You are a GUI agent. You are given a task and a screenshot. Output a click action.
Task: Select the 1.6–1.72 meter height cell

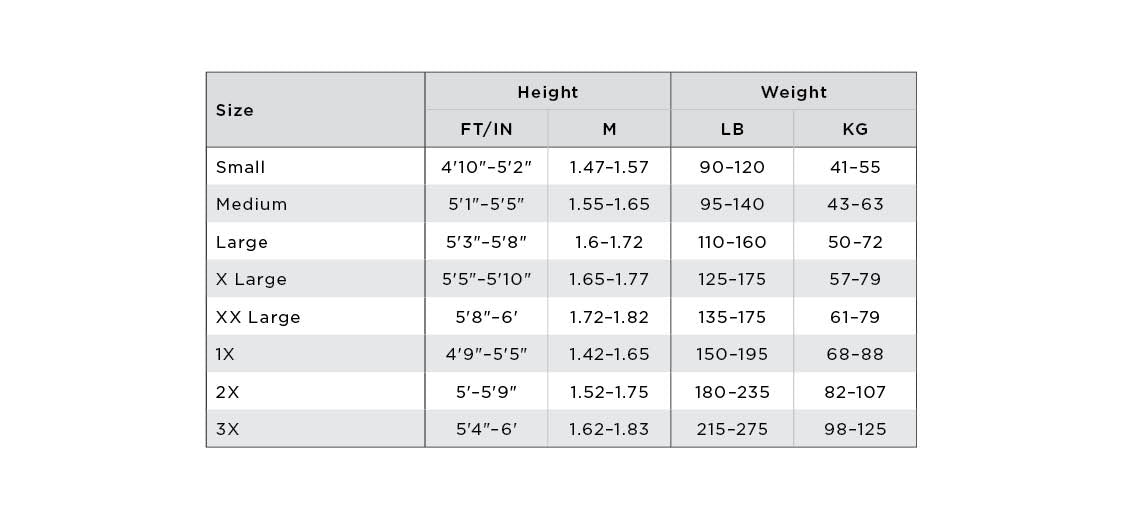pyautogui.click(x=609, y=242)
